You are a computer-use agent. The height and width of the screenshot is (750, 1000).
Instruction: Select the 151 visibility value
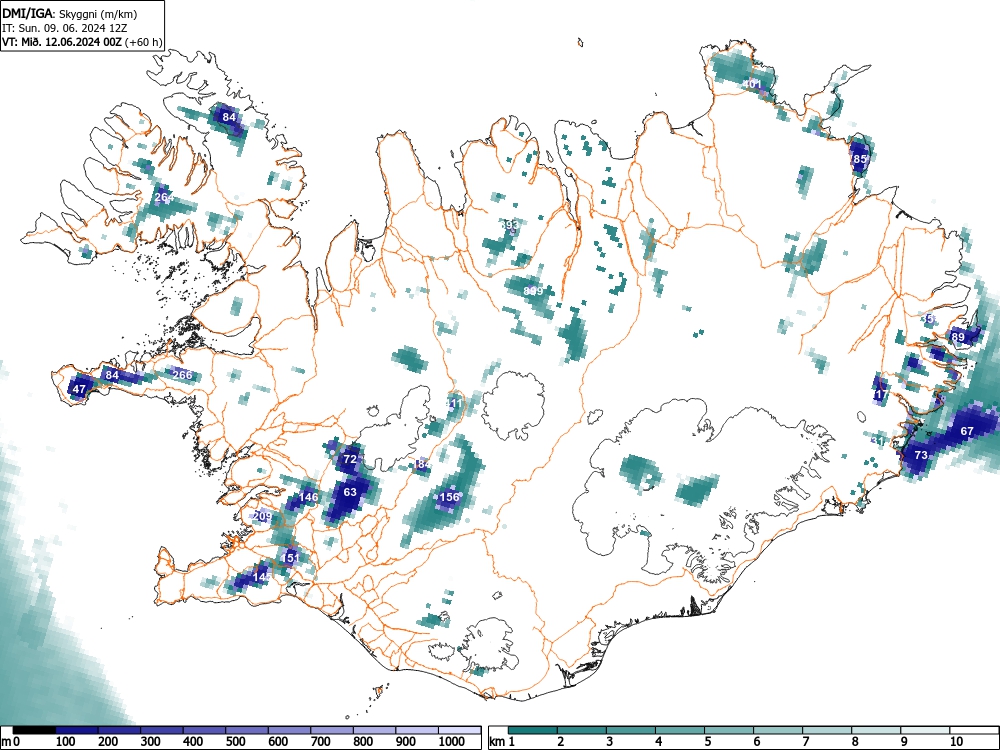290,557
